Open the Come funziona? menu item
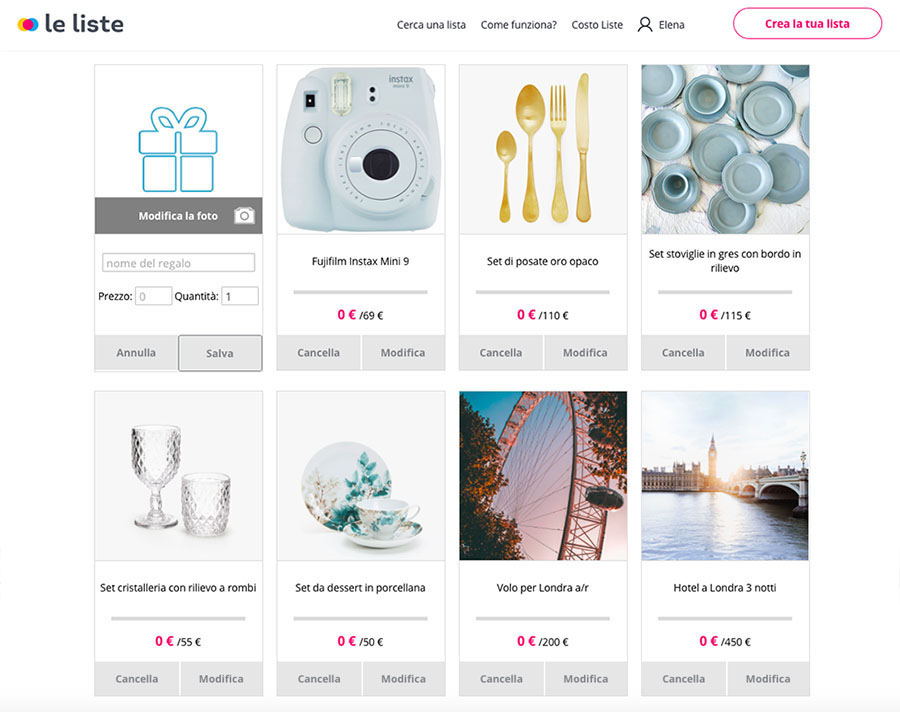This screenshot has height=712, width=900. pos(518,25)
